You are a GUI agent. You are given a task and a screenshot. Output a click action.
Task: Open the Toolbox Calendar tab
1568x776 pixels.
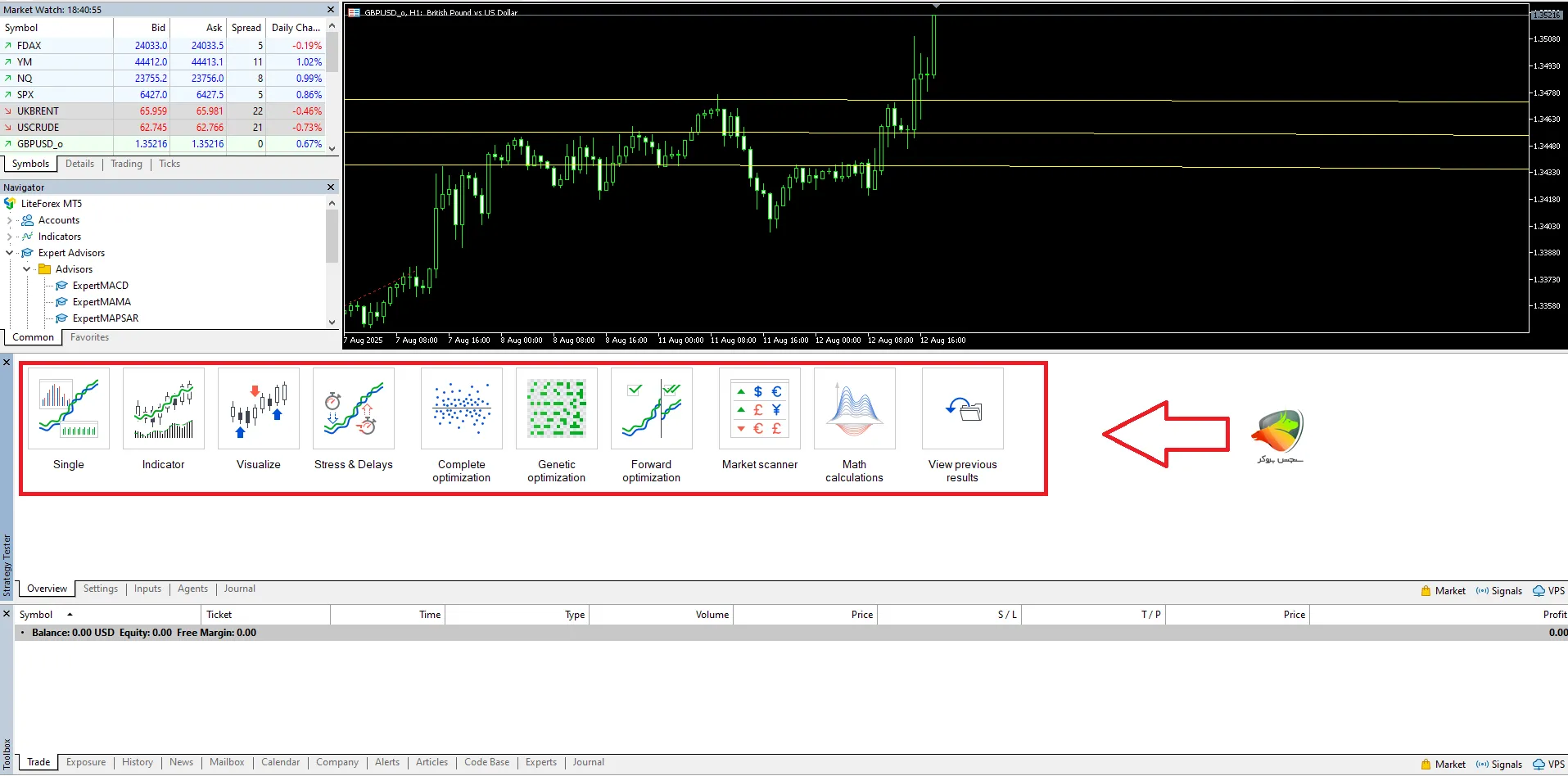(280, 762)
